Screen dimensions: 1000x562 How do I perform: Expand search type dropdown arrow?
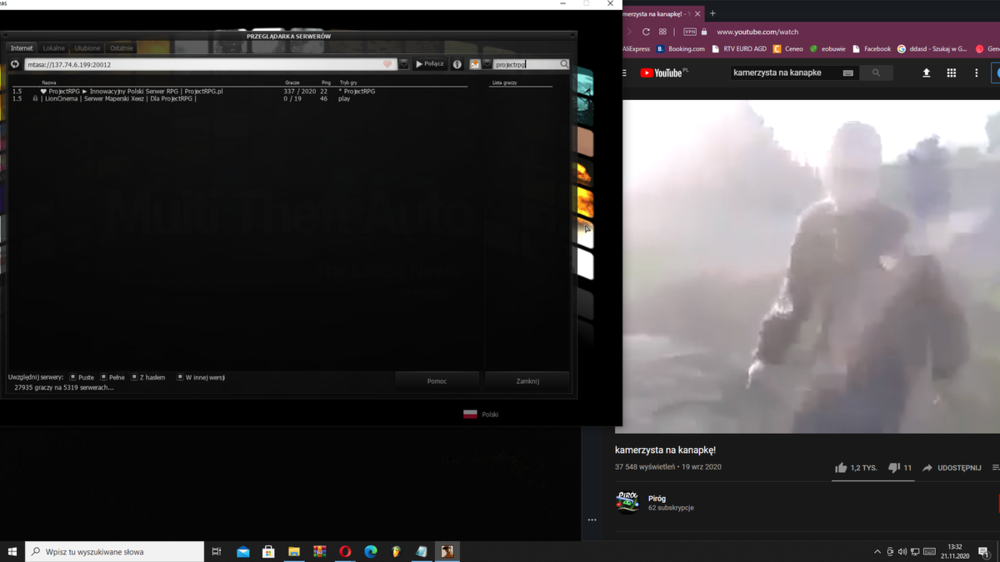coord(487,64)
